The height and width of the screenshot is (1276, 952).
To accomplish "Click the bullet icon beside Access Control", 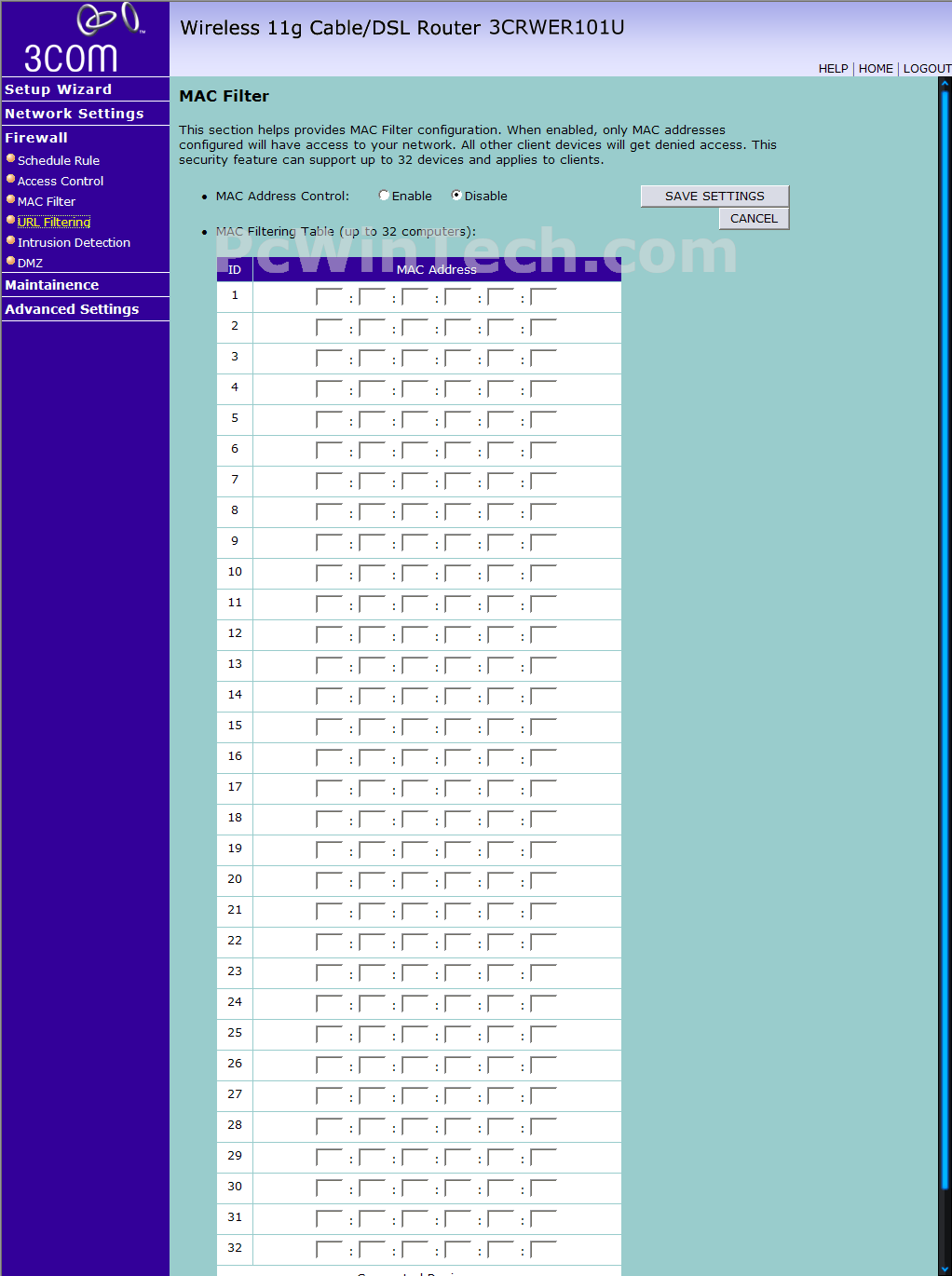I will tap(11, 179).
